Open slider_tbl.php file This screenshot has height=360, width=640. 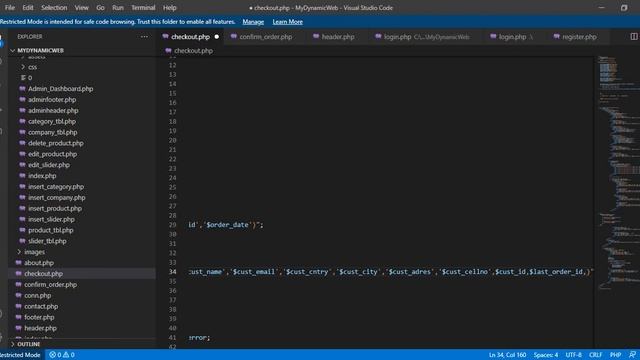(x=47, y=241)
